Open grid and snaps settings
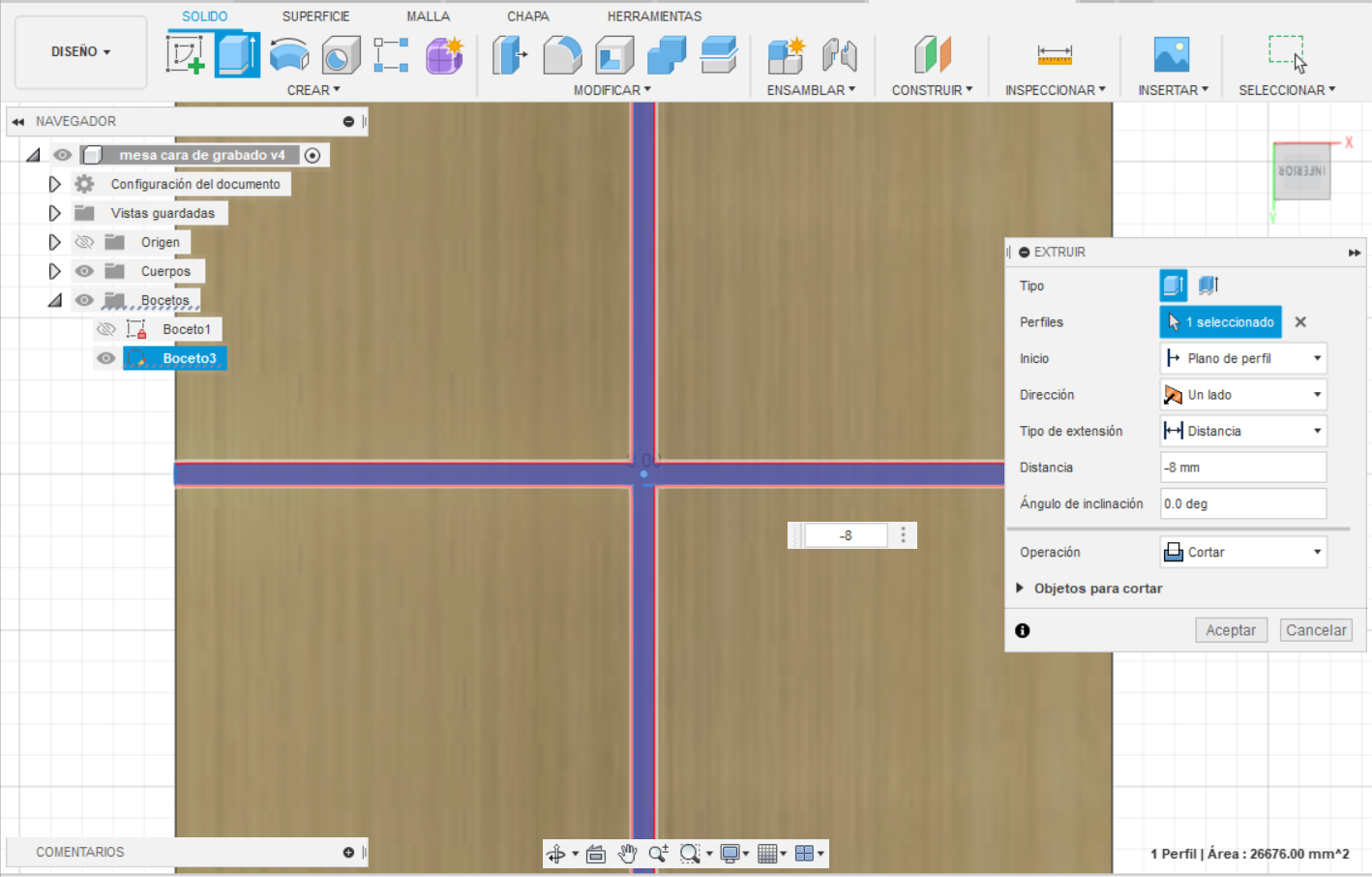This screenshot has width=1372, height=877. (767, 853)
